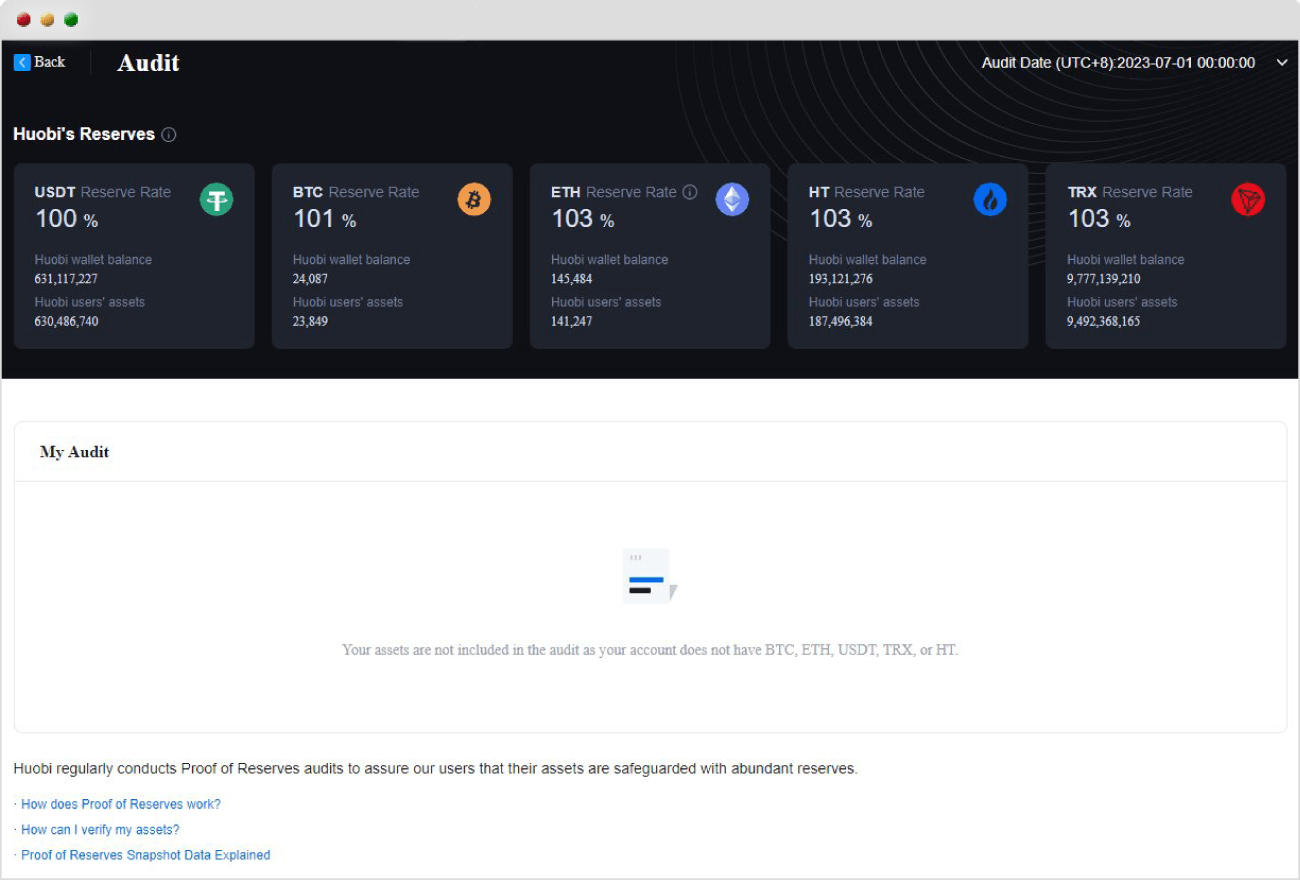Screen dimensions: 1300x880
Task: Click USDT wallet balance 631,117,227
Action: [x=66, y=279]
